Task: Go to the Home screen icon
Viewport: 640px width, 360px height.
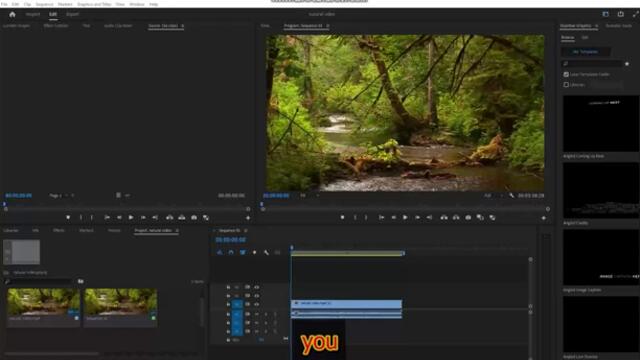Action: pos(12,14)
